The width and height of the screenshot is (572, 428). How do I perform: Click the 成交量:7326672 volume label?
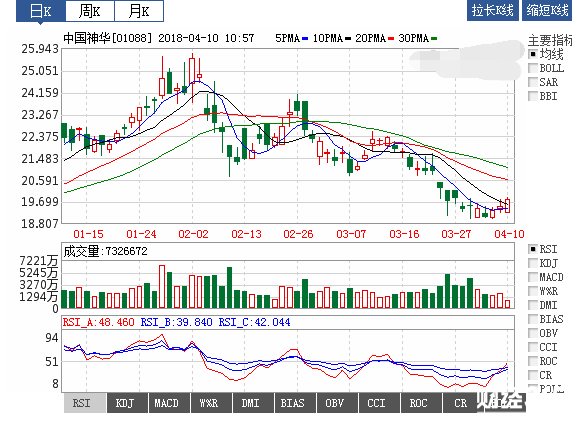click(105, 251)
